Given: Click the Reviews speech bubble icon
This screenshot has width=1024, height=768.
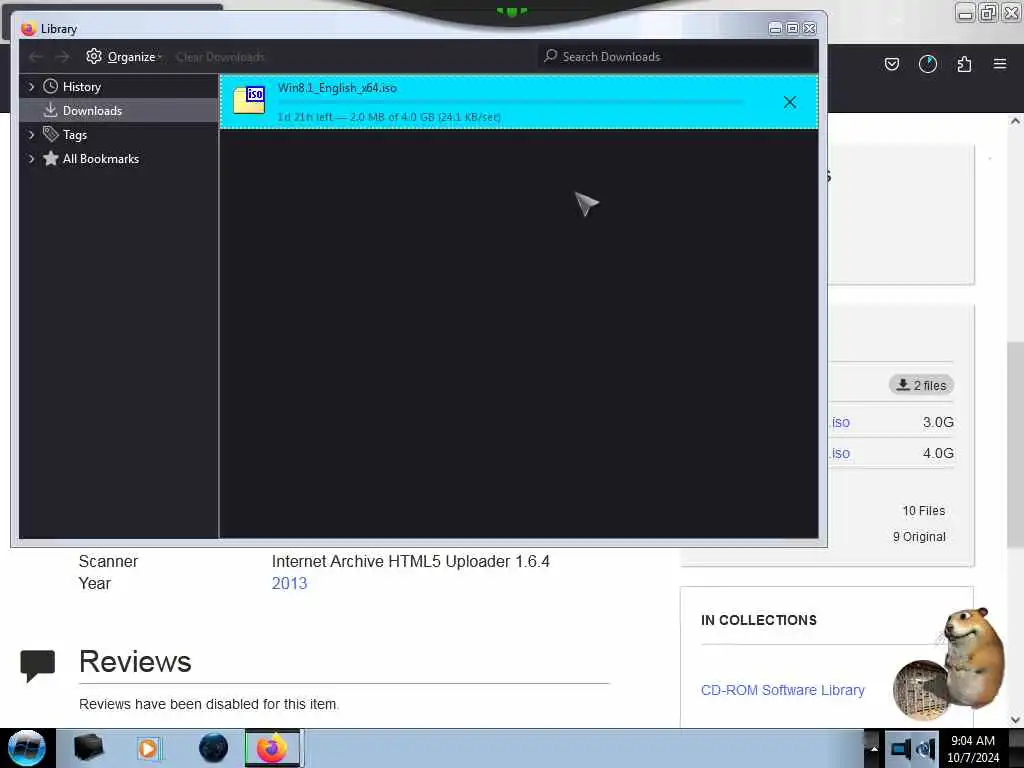Looking at the screenshot, I should click(37, 665).
